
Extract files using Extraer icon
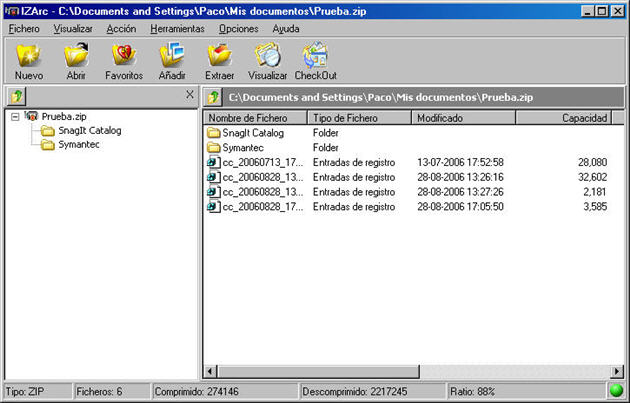coord(219,59)
